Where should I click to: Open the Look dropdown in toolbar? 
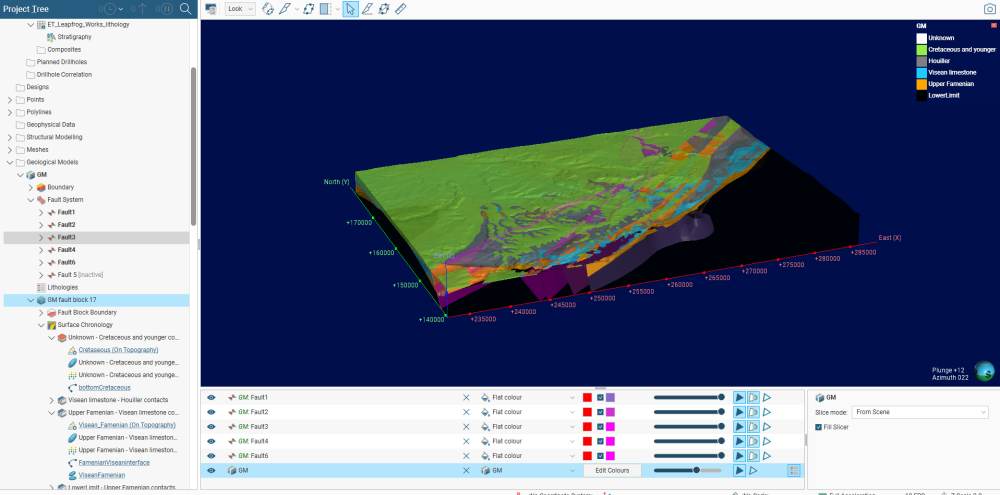240,9
